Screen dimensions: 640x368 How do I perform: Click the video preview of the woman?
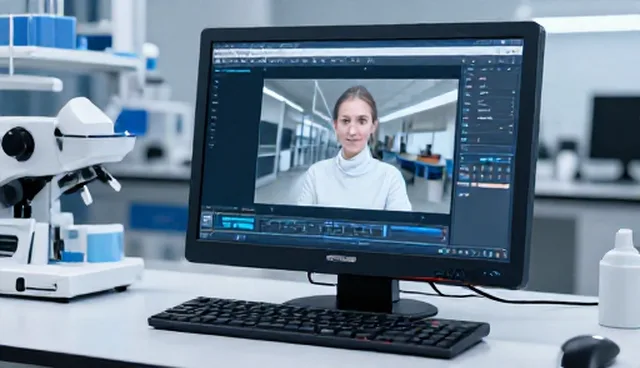click(x=355, y=146)
